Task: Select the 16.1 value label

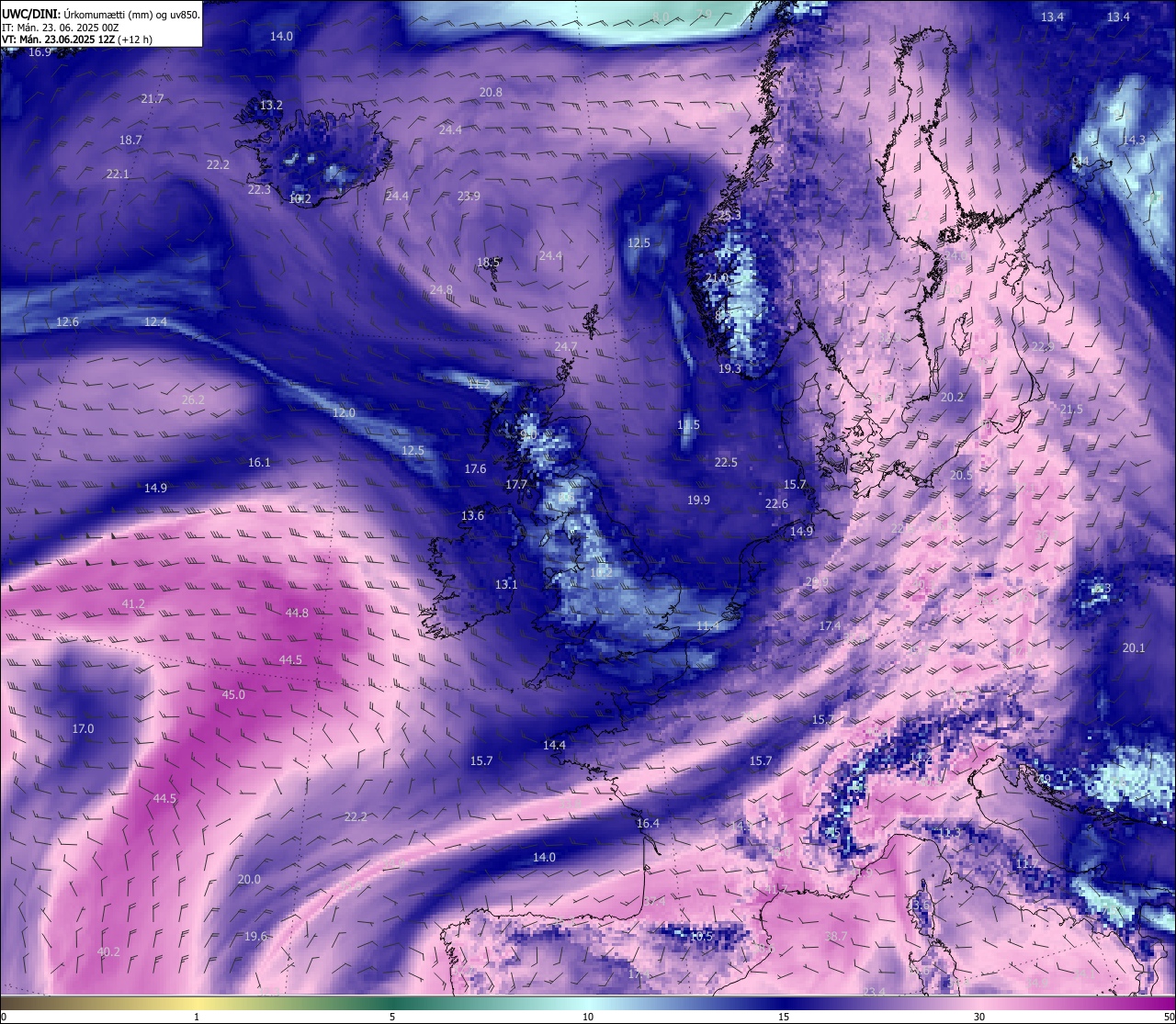Action: click(x=259, y=462)
